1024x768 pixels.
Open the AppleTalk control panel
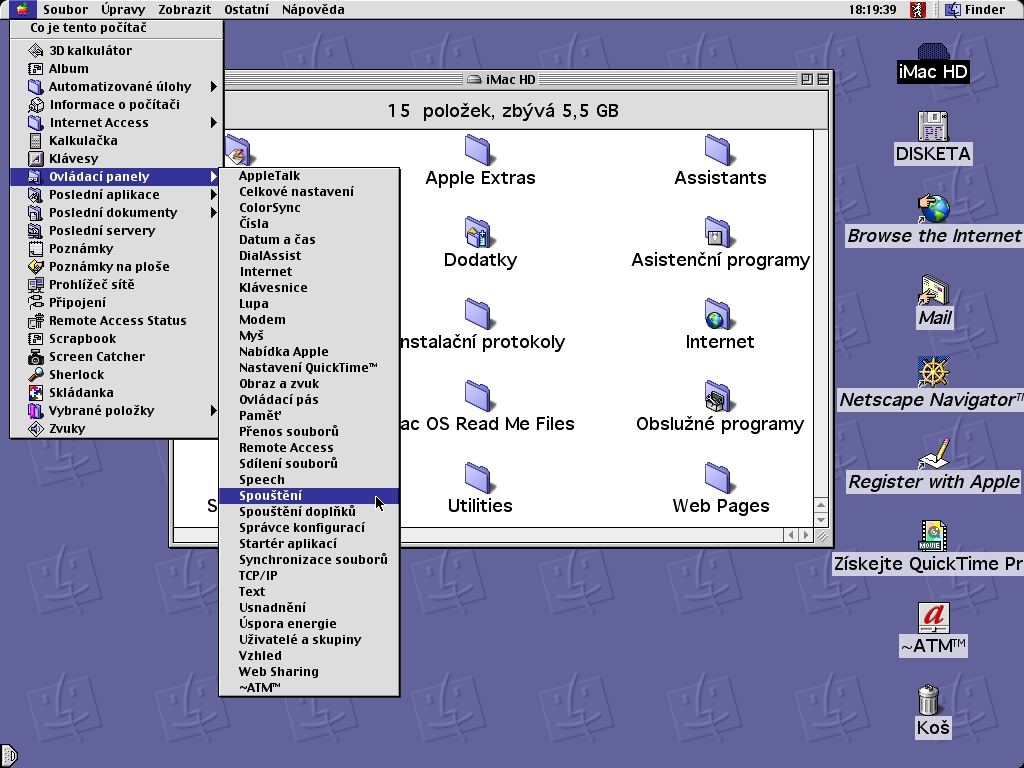point(309,176)
